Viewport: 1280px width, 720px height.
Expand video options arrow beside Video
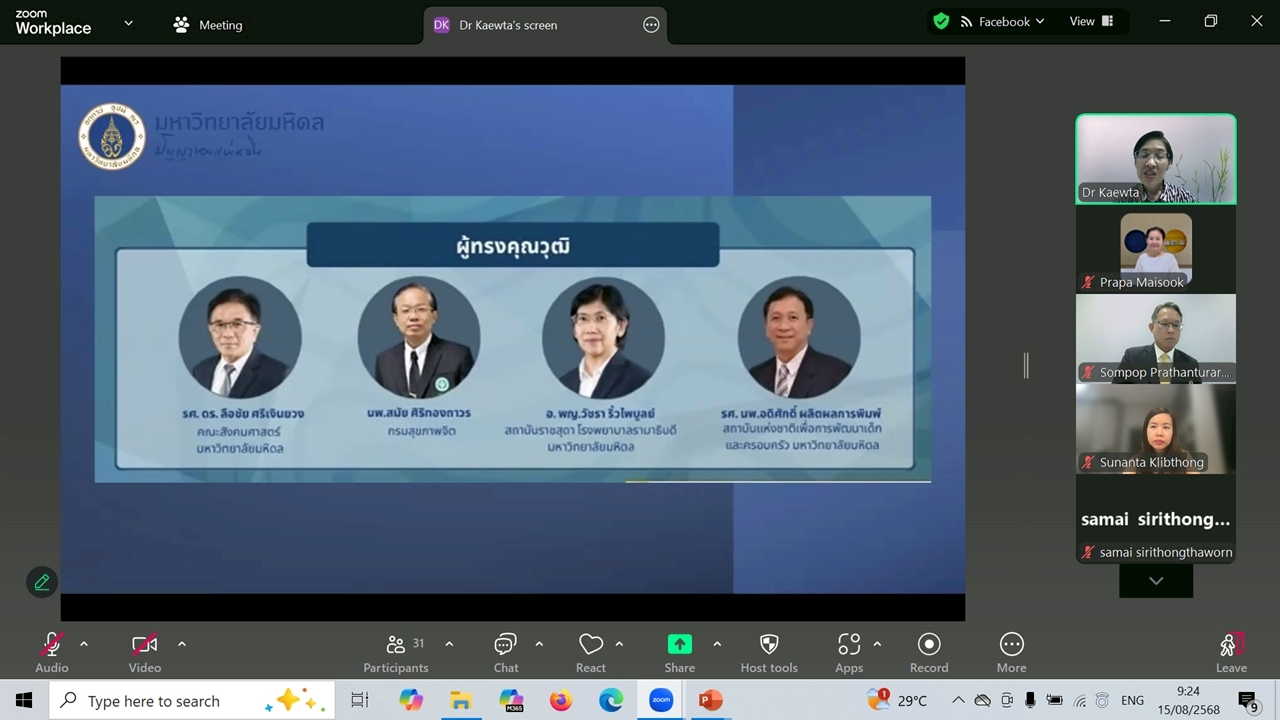(x=181, y=644)
